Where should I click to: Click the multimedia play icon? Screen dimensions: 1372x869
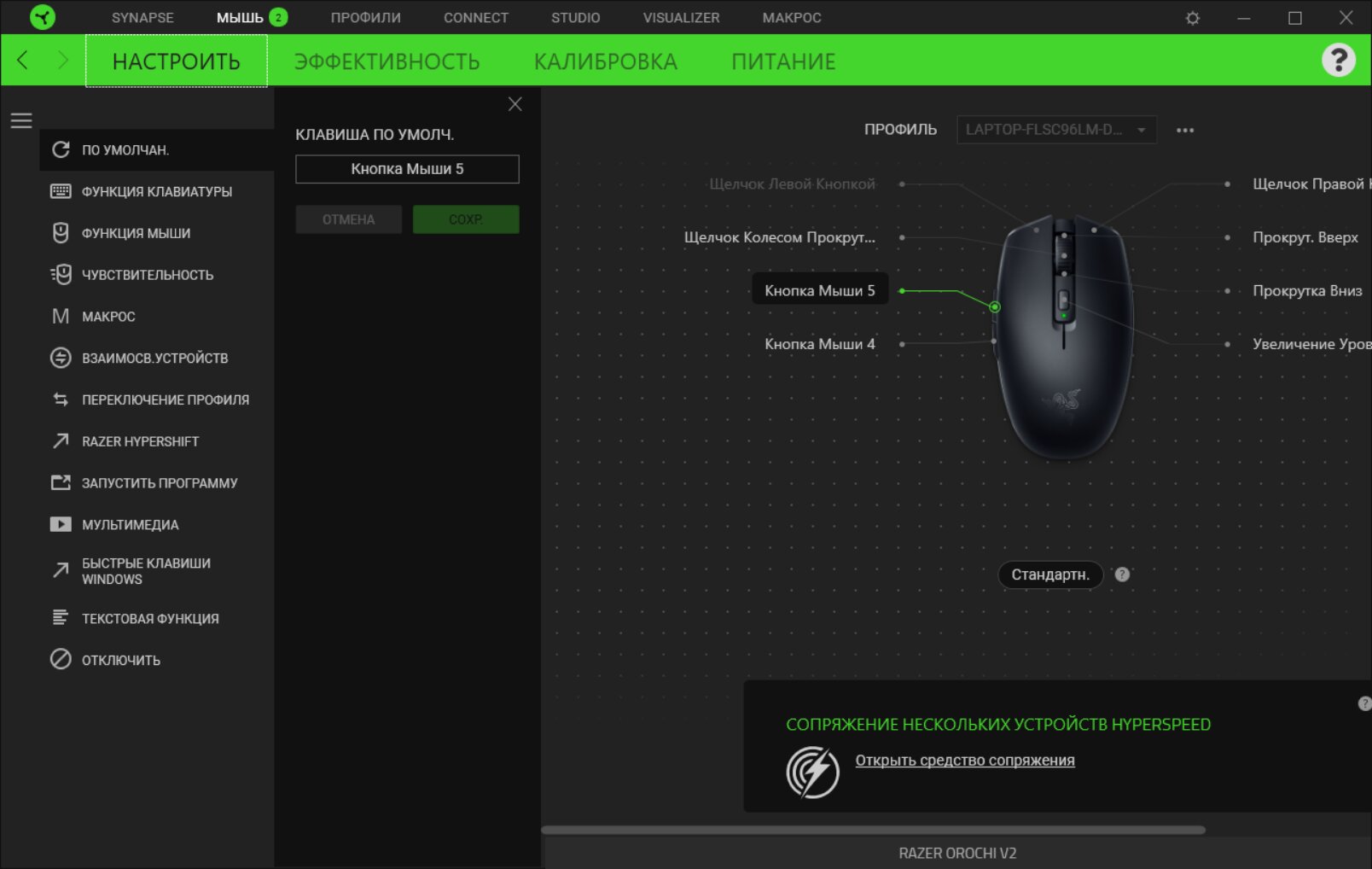pos(61,524)
